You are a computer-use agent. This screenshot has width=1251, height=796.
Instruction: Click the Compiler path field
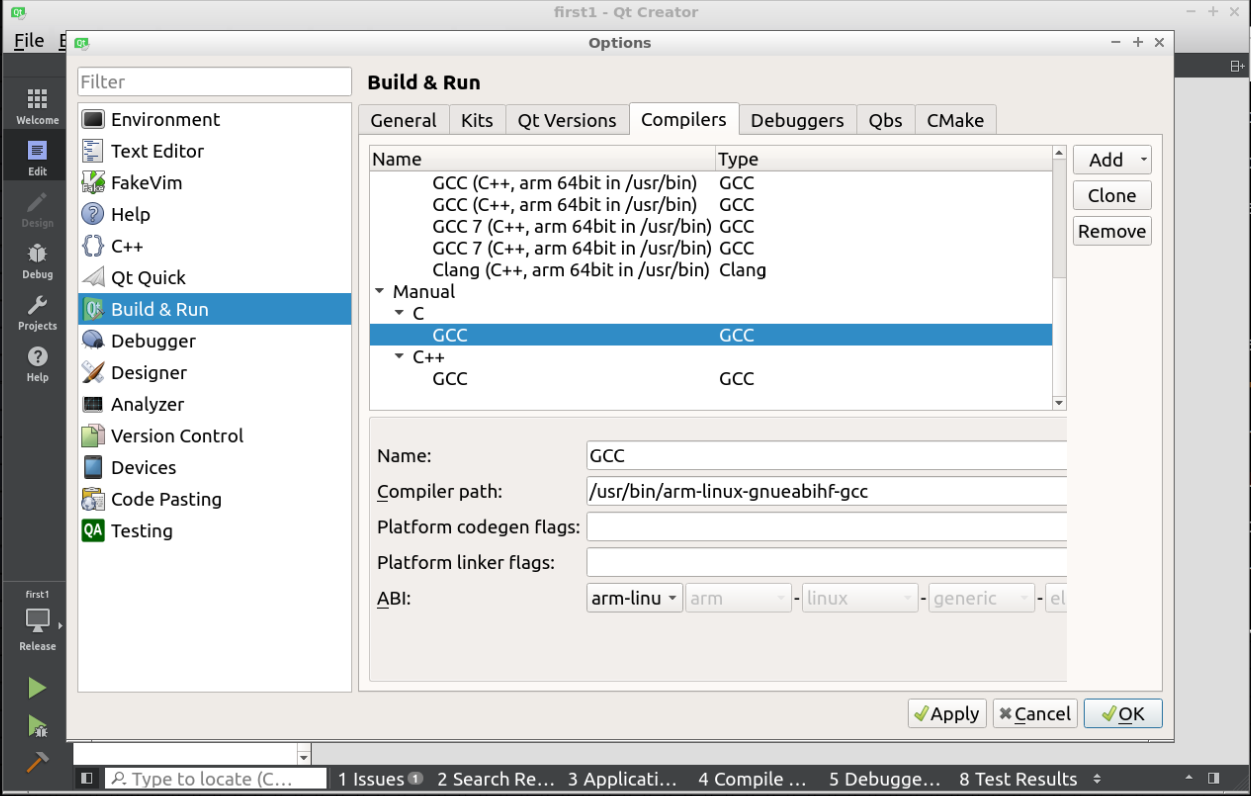tap(827, 491)
